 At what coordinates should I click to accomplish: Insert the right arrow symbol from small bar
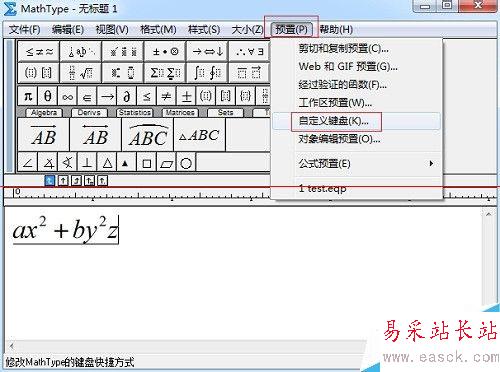[107, 96]
